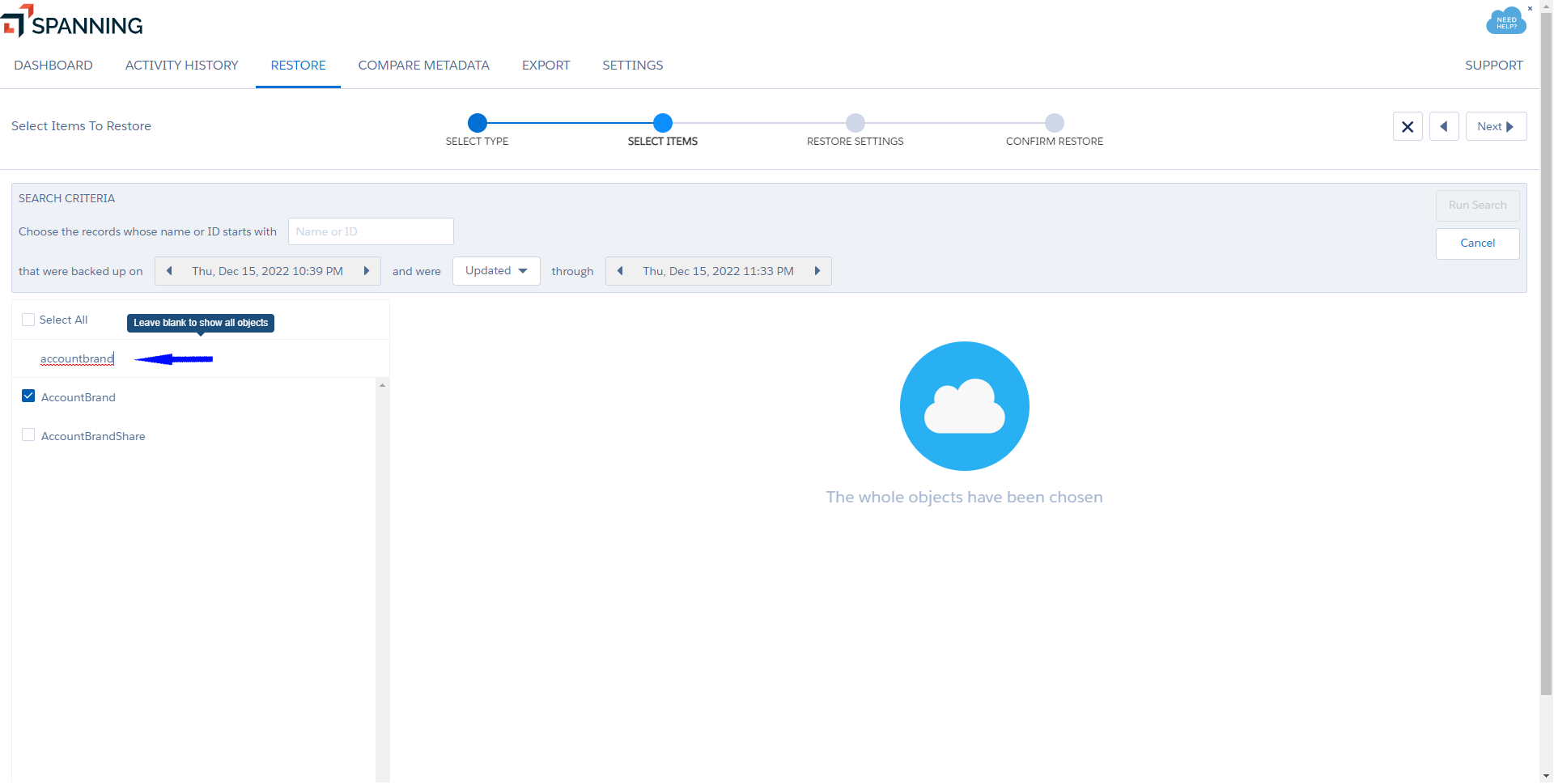The height and width of the screenshot is (784, 1554).
Task: Click the object list scrollbar up arrow
Action: [382, 385]
